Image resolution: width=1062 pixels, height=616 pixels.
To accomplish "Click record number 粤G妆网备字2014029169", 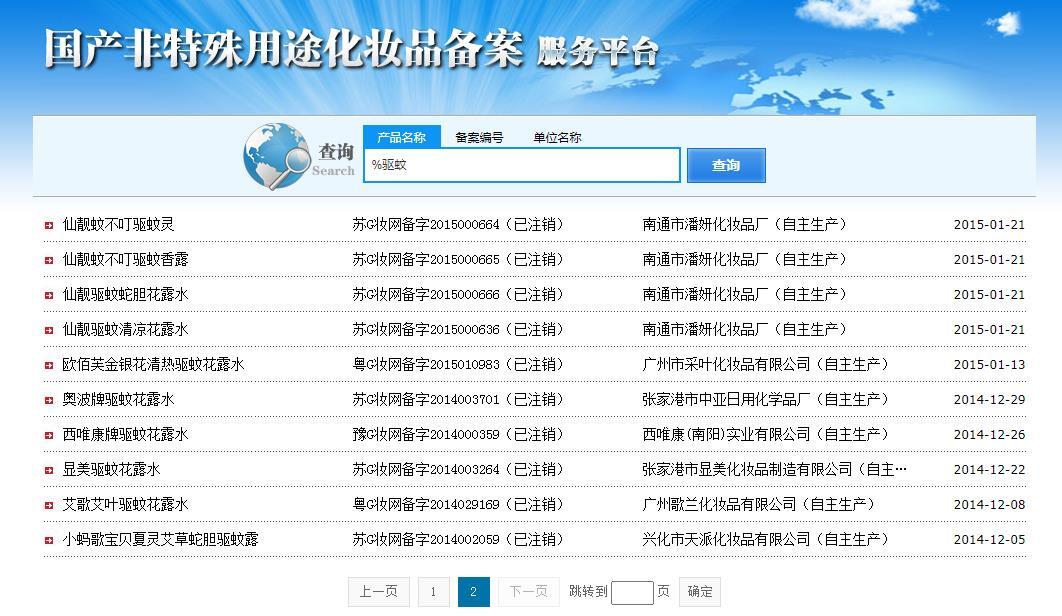I will (x=426, y=505).
